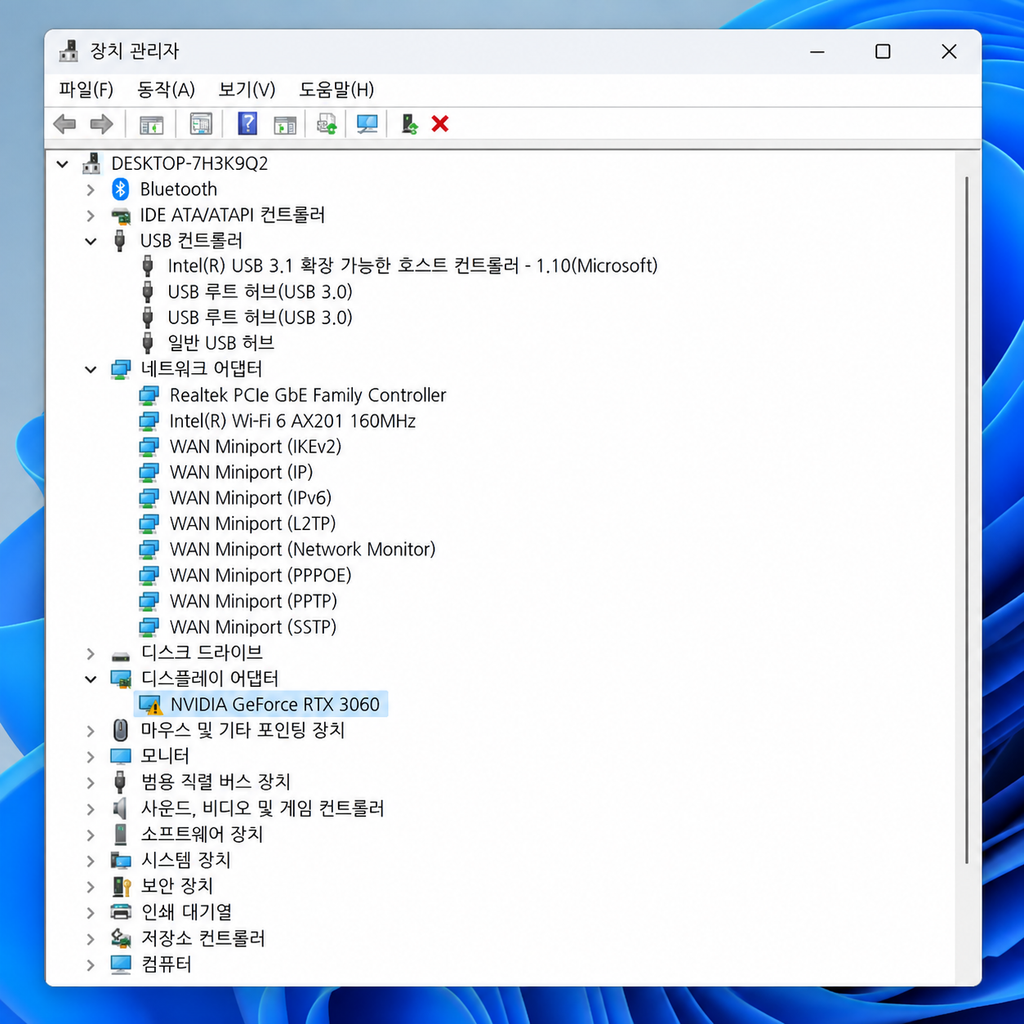Select DESKTOP-7H3K9Q2 computer name

coord(189,163)
